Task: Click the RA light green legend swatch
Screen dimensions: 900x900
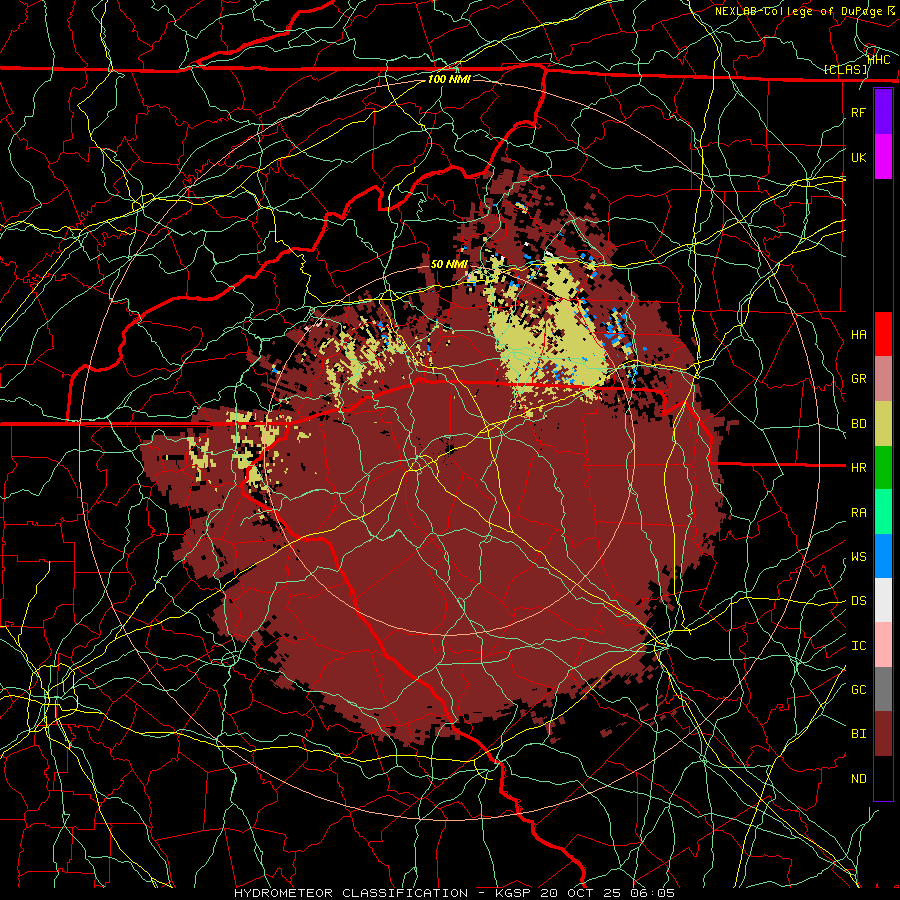Action: [883, 512]
